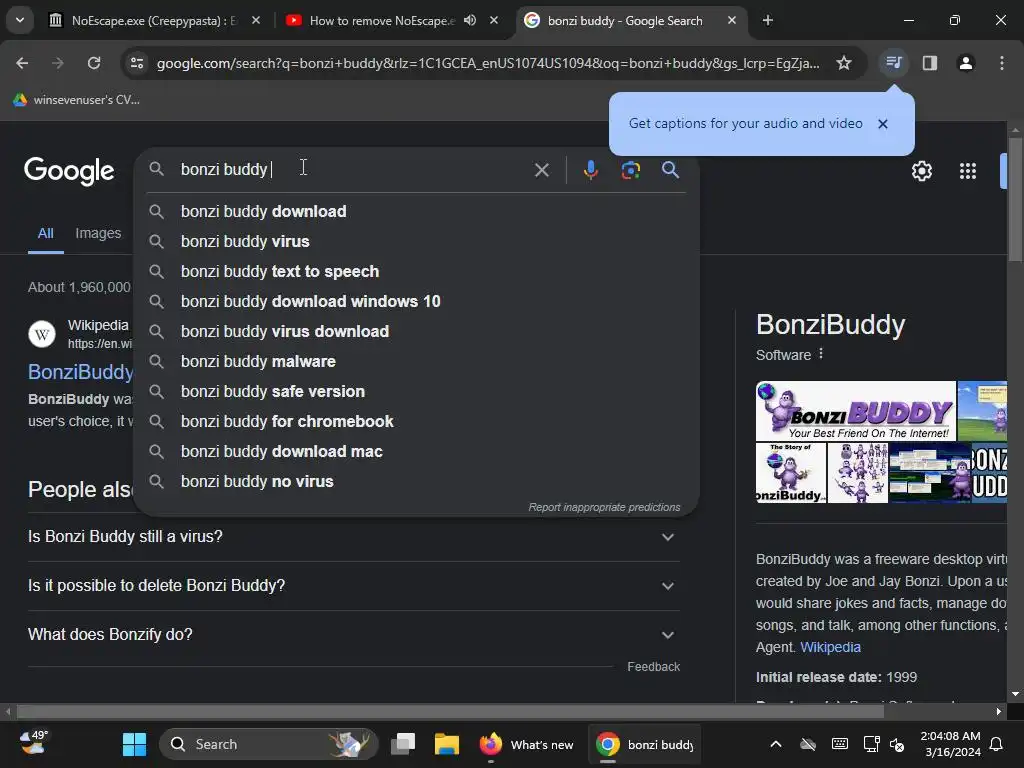This screenshot has height=768, width=1024.
Task: Bookmark this page with the star icon
Action: pyautogui.click(x=844, y=63)
